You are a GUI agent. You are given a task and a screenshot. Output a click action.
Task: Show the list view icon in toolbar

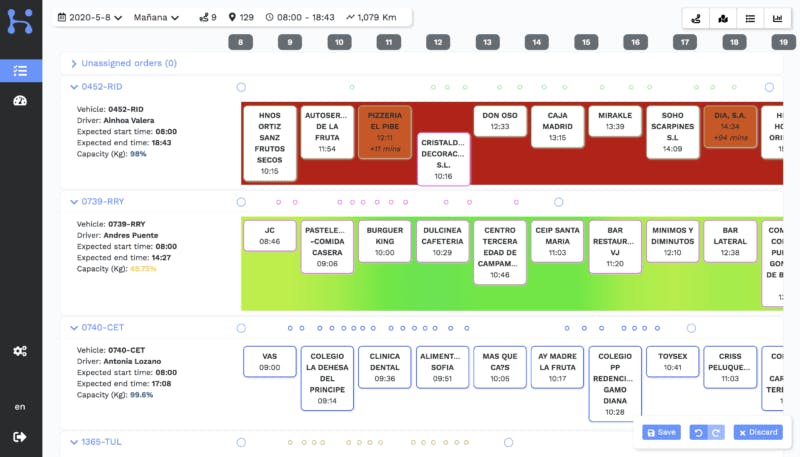tap(750, 18)
